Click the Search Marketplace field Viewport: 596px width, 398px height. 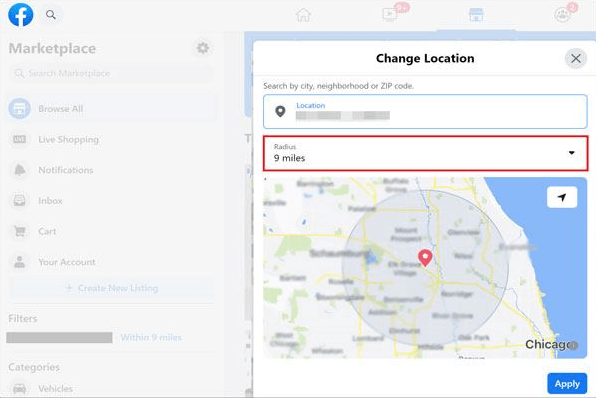[111, 73]
